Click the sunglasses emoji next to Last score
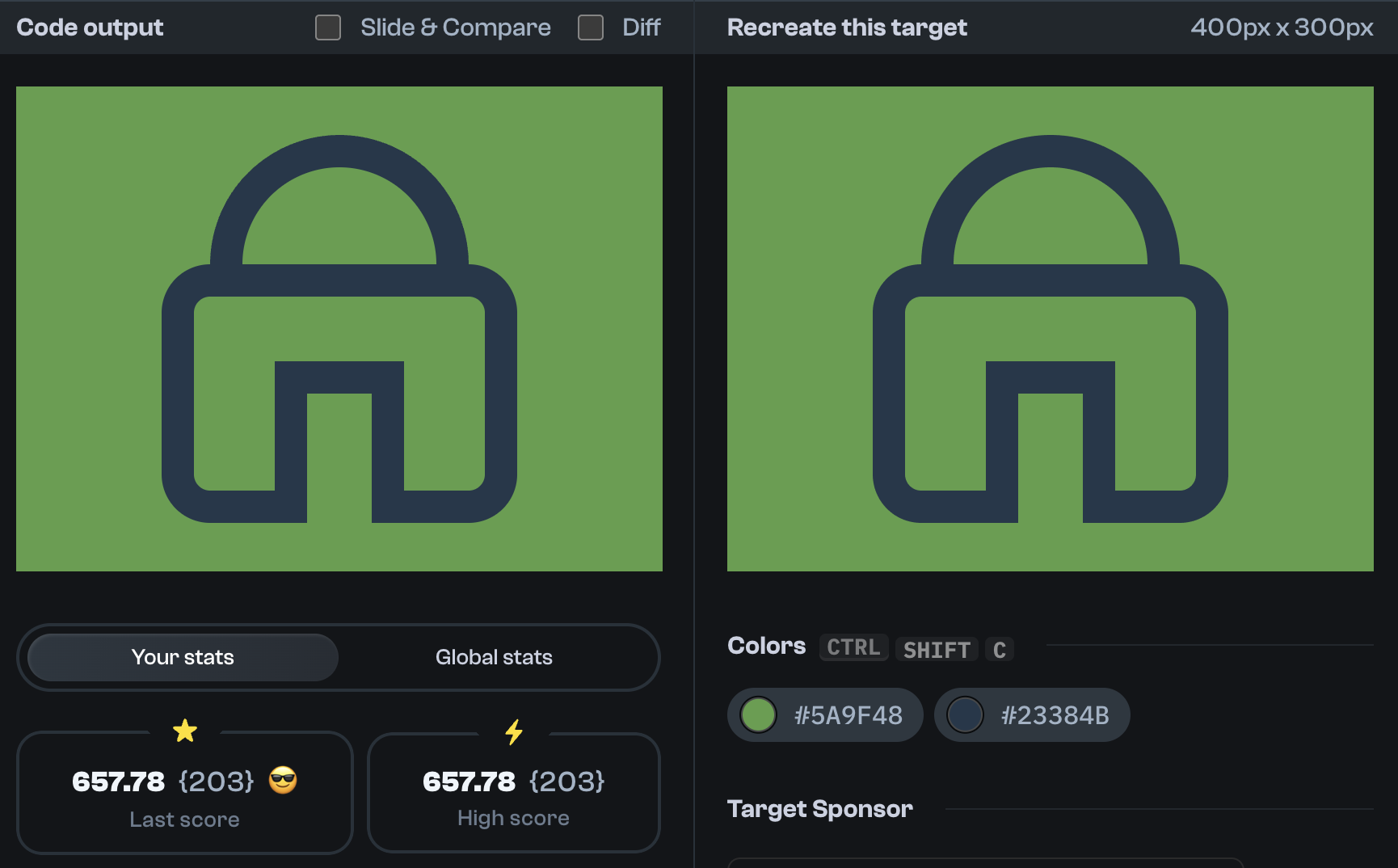 tap(283, 782)
